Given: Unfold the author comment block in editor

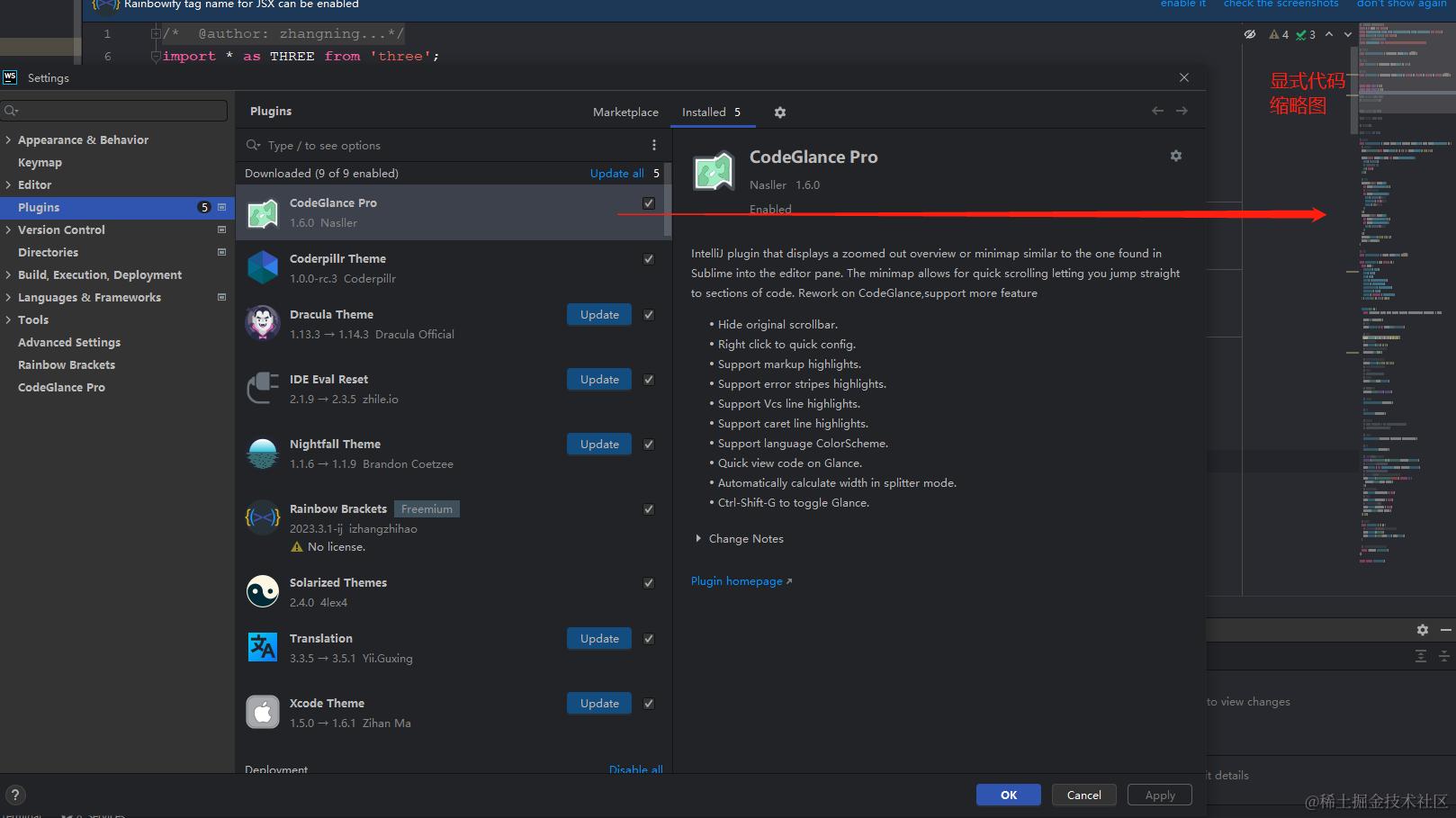Looking at the screenshot, I should coord(156,34).
